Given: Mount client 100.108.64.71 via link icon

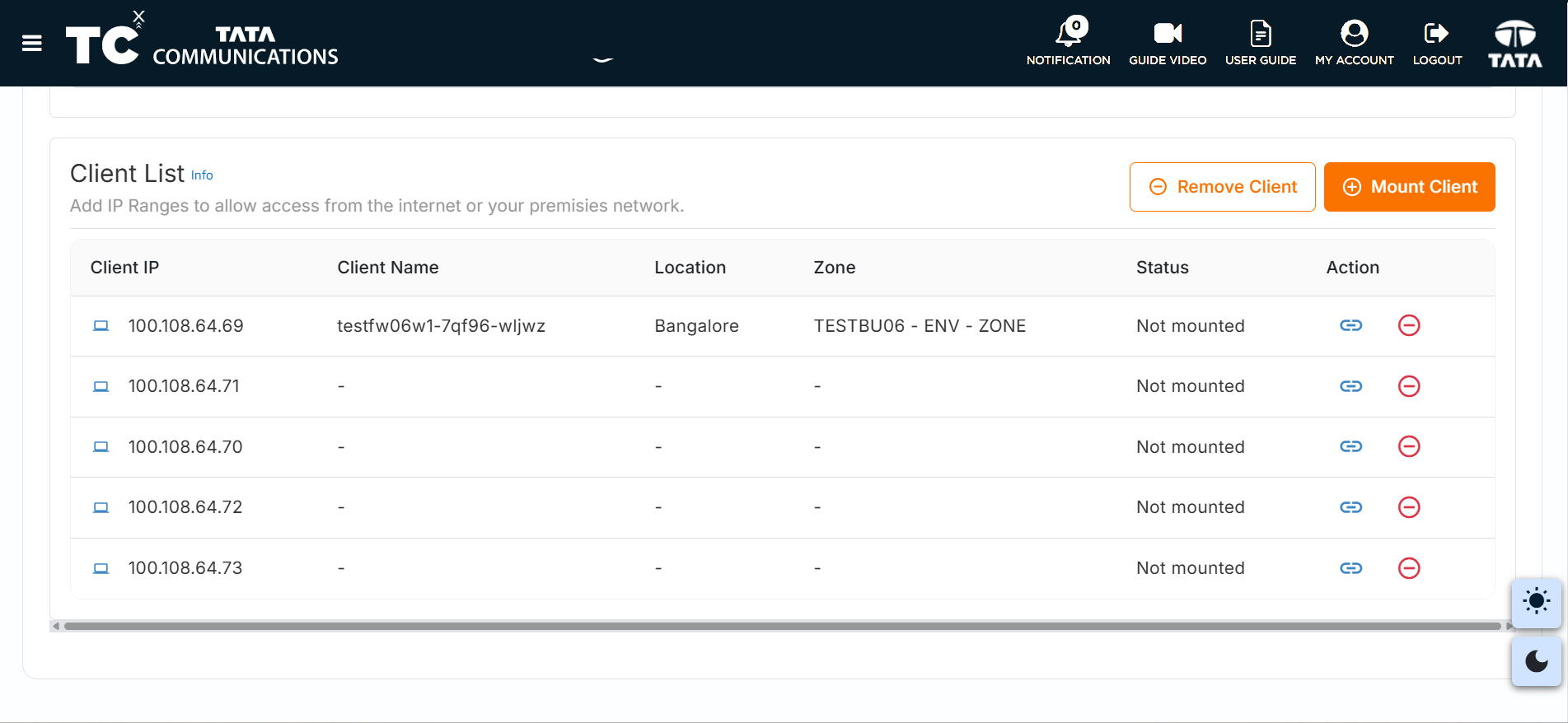Looking at the screenshot, I should [1351, 386].
